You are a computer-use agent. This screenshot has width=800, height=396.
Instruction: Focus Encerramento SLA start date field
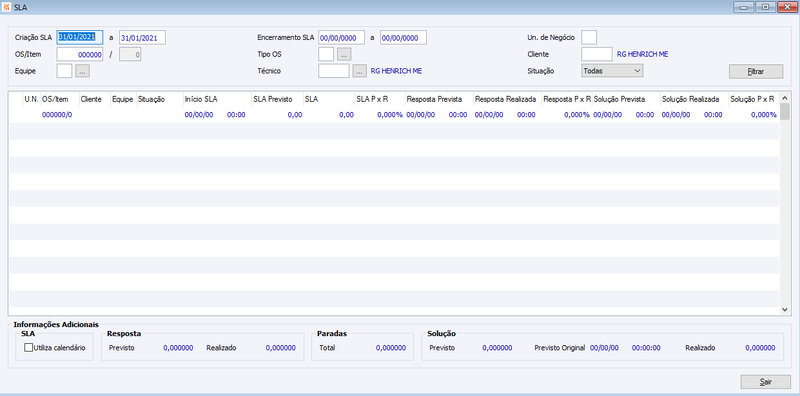click(x=341, y=38)
